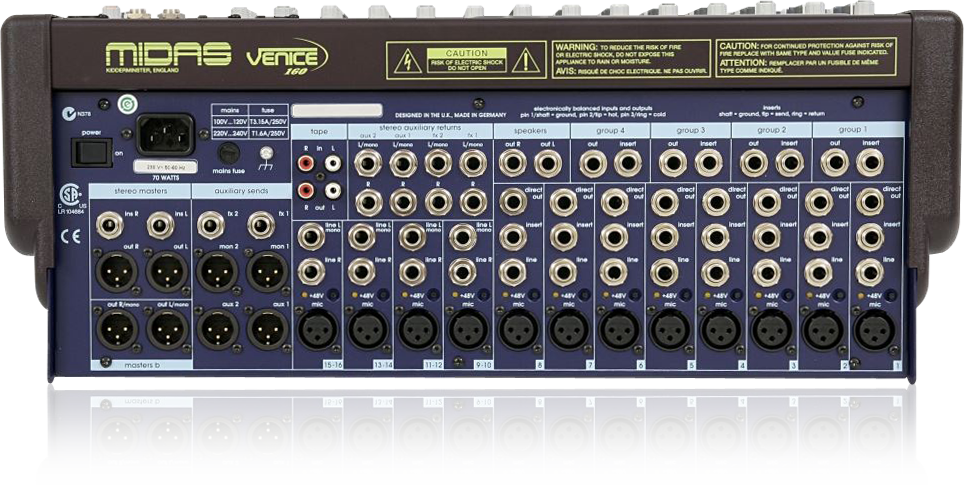The width and height of the screenshot is (964, 485).
Task: Click the blank white label strip
Action: [x=337, y=111]
